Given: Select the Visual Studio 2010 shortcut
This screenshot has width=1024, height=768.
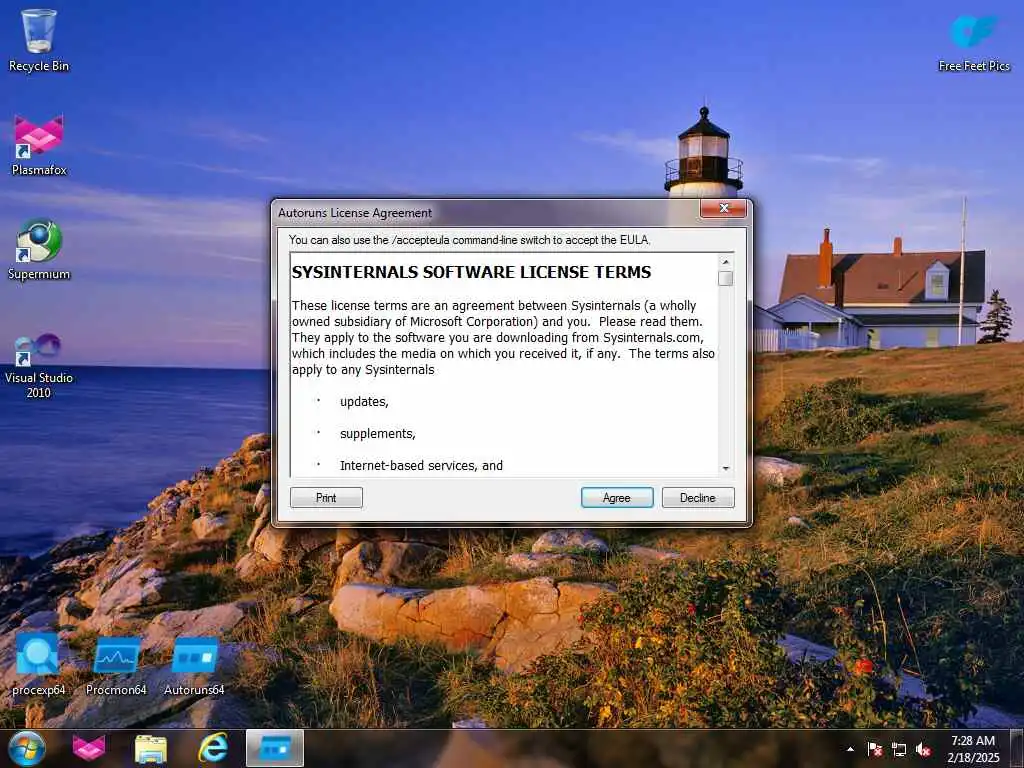Looking at the screenshot, I should coord(39,366).
